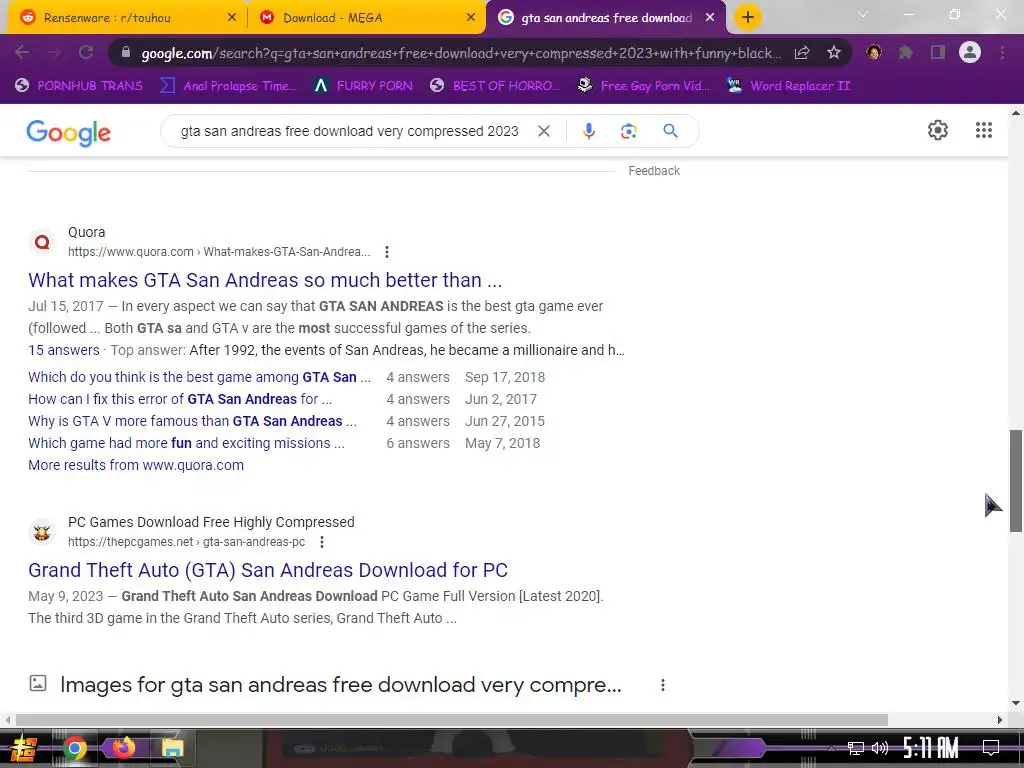The image size is (1024, 768).
Task: Select the gta san andreas search tab
Action: click(x=606, y=18)
